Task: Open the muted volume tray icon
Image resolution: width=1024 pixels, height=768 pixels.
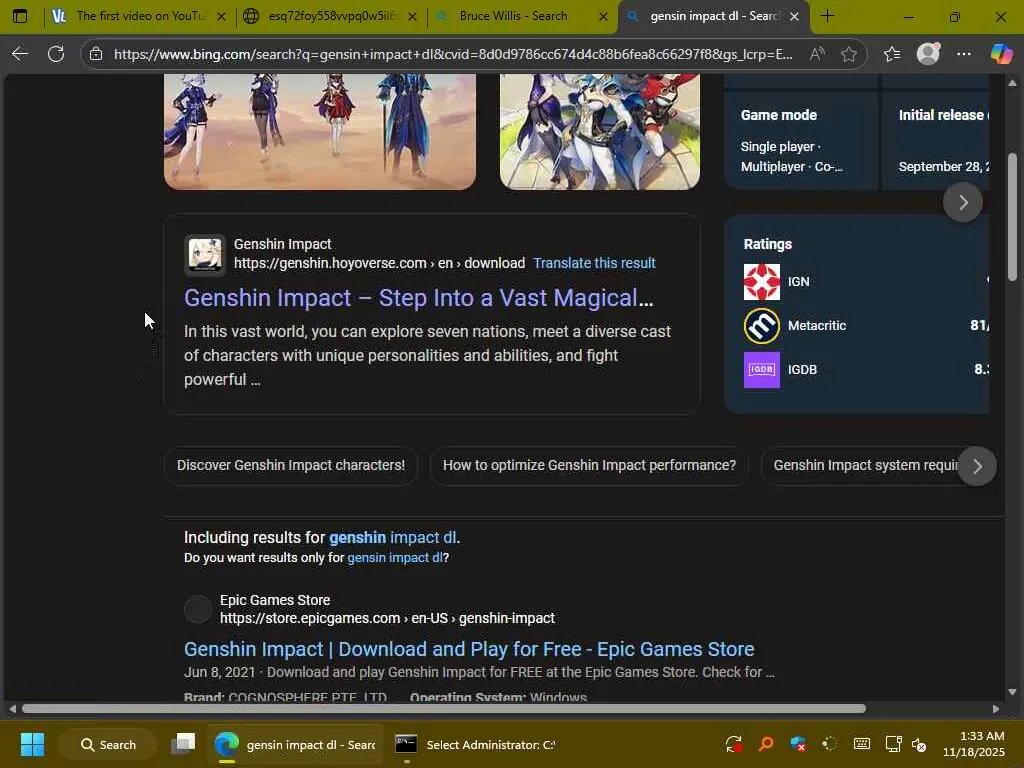Action: (x=919, y=744)
